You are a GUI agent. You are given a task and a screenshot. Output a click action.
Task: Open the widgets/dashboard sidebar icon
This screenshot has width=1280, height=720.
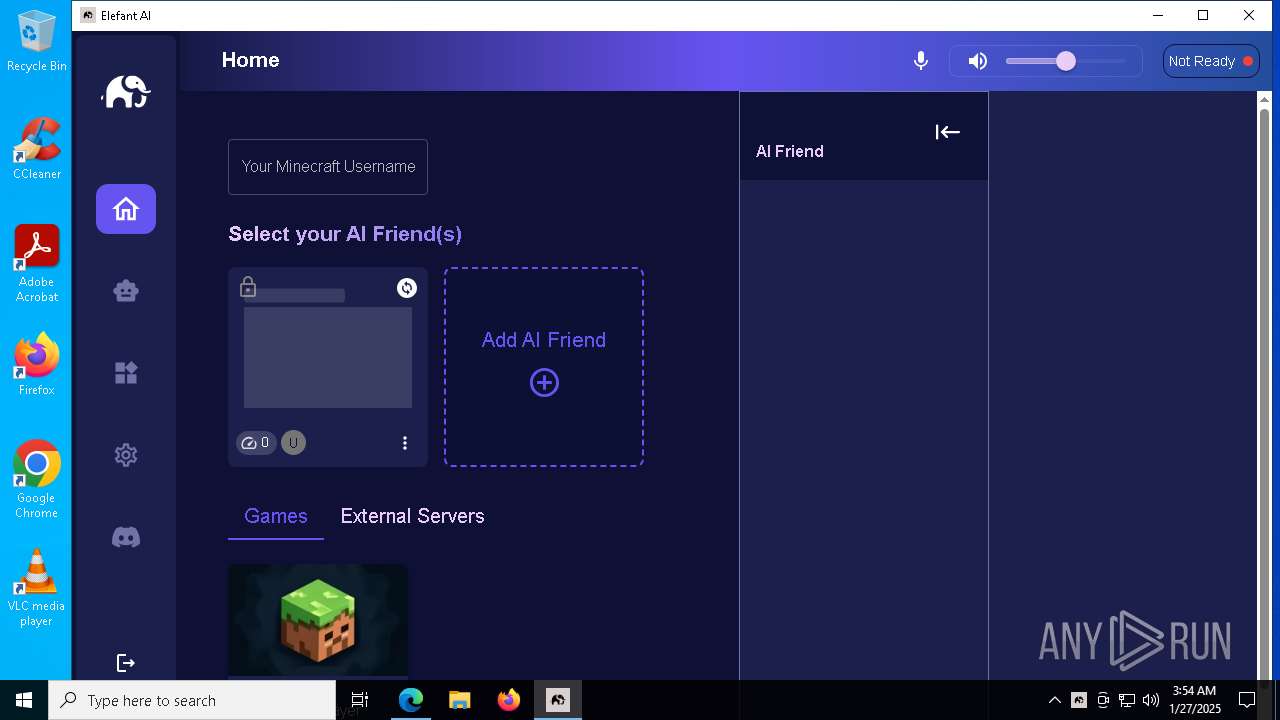point(126,373)
